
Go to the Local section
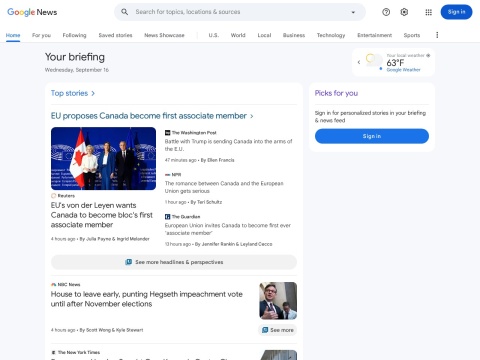point(264,35)
